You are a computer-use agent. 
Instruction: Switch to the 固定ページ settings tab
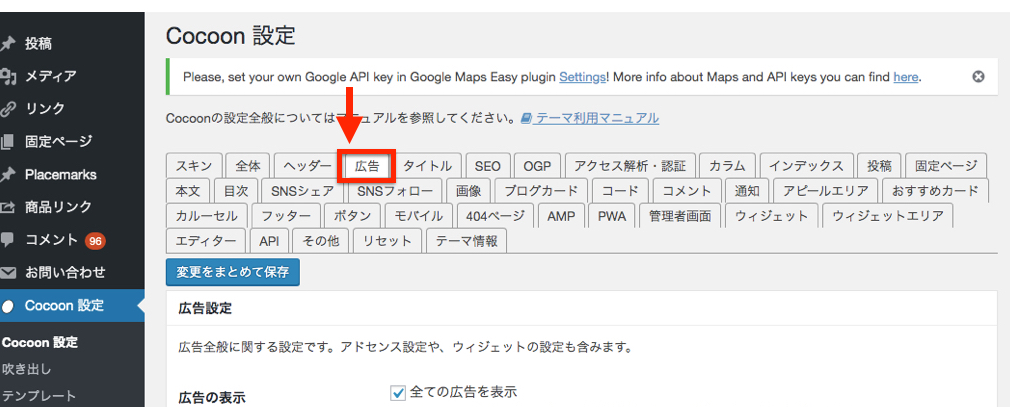pyautogui.click(x=946, y=166)
